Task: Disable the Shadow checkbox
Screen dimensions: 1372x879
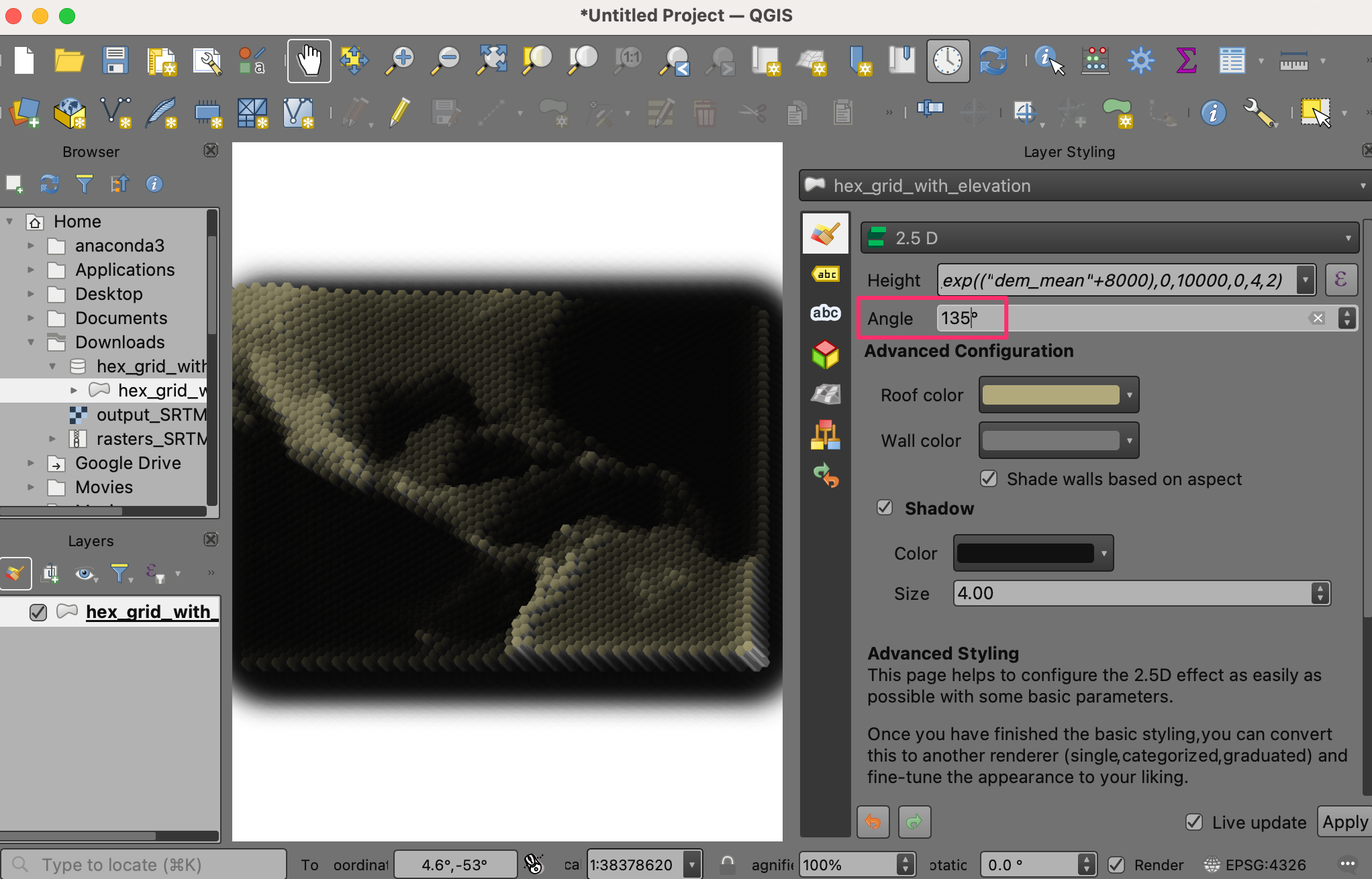Action: (885, 508)
